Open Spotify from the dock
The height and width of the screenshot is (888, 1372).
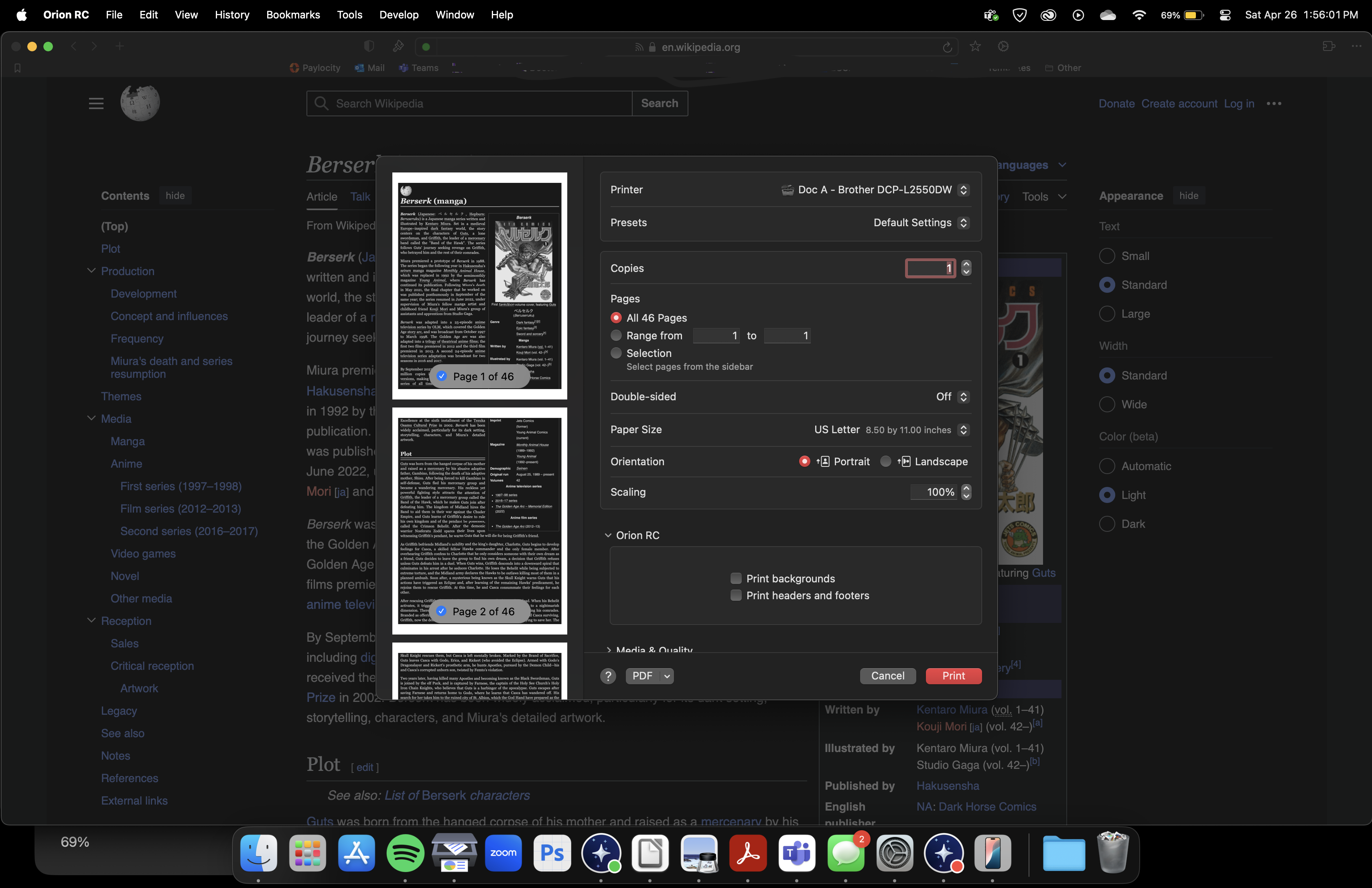(x=405, y=852)
